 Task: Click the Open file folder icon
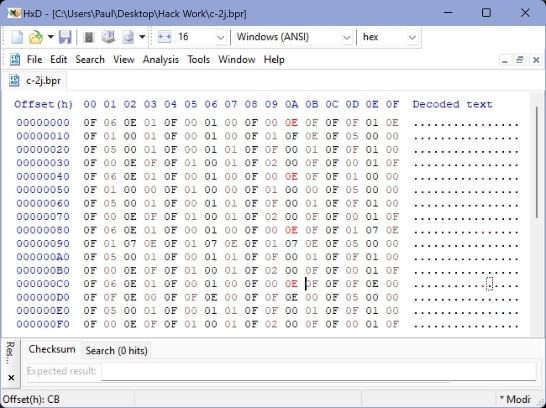point(36,37)
